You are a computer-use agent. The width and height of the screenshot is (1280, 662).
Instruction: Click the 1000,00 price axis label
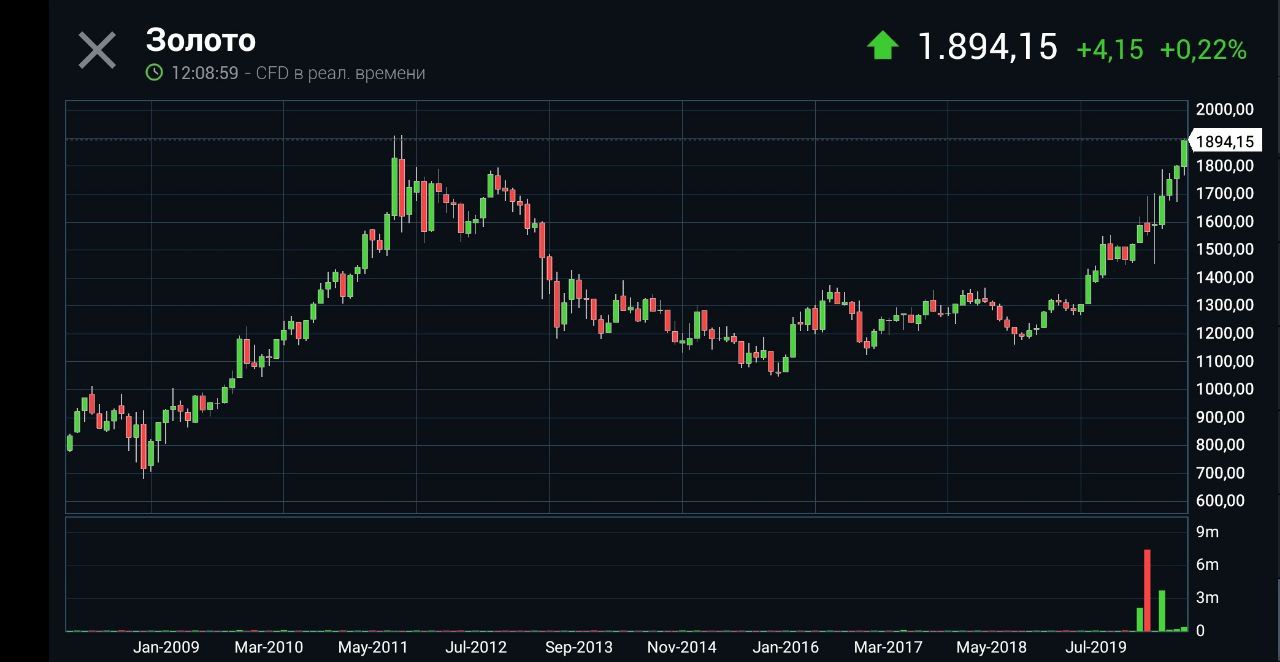1224,389
